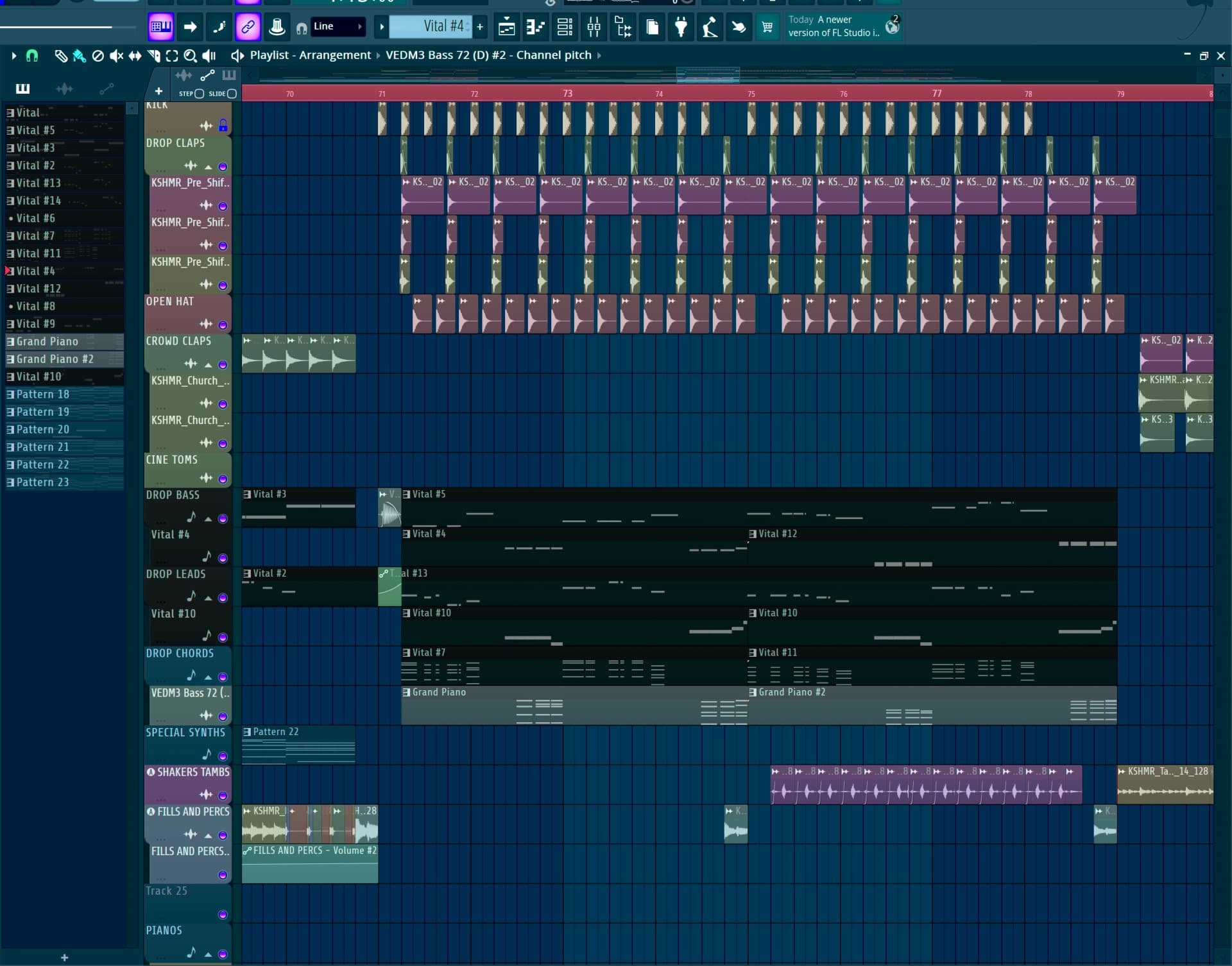The image size is (1232, 966).
Task: Click the playlist overview minimap highlight
Action: click(708, 75)
